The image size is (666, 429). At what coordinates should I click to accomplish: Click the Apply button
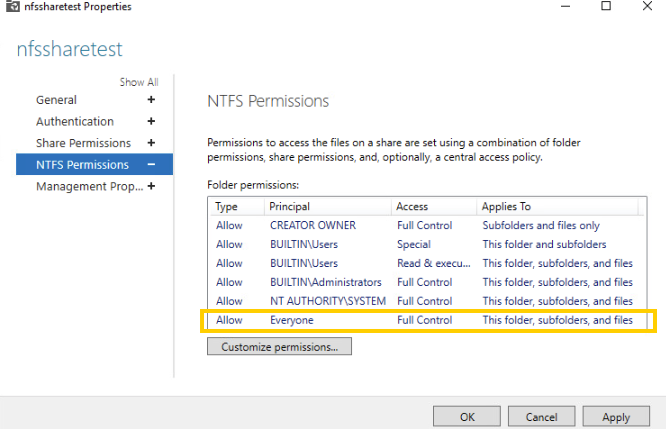(616, 417)
